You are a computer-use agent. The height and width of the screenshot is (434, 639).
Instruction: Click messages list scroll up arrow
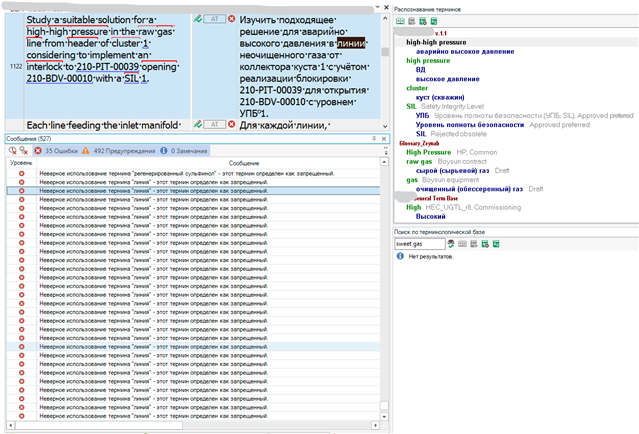[384, 163]
